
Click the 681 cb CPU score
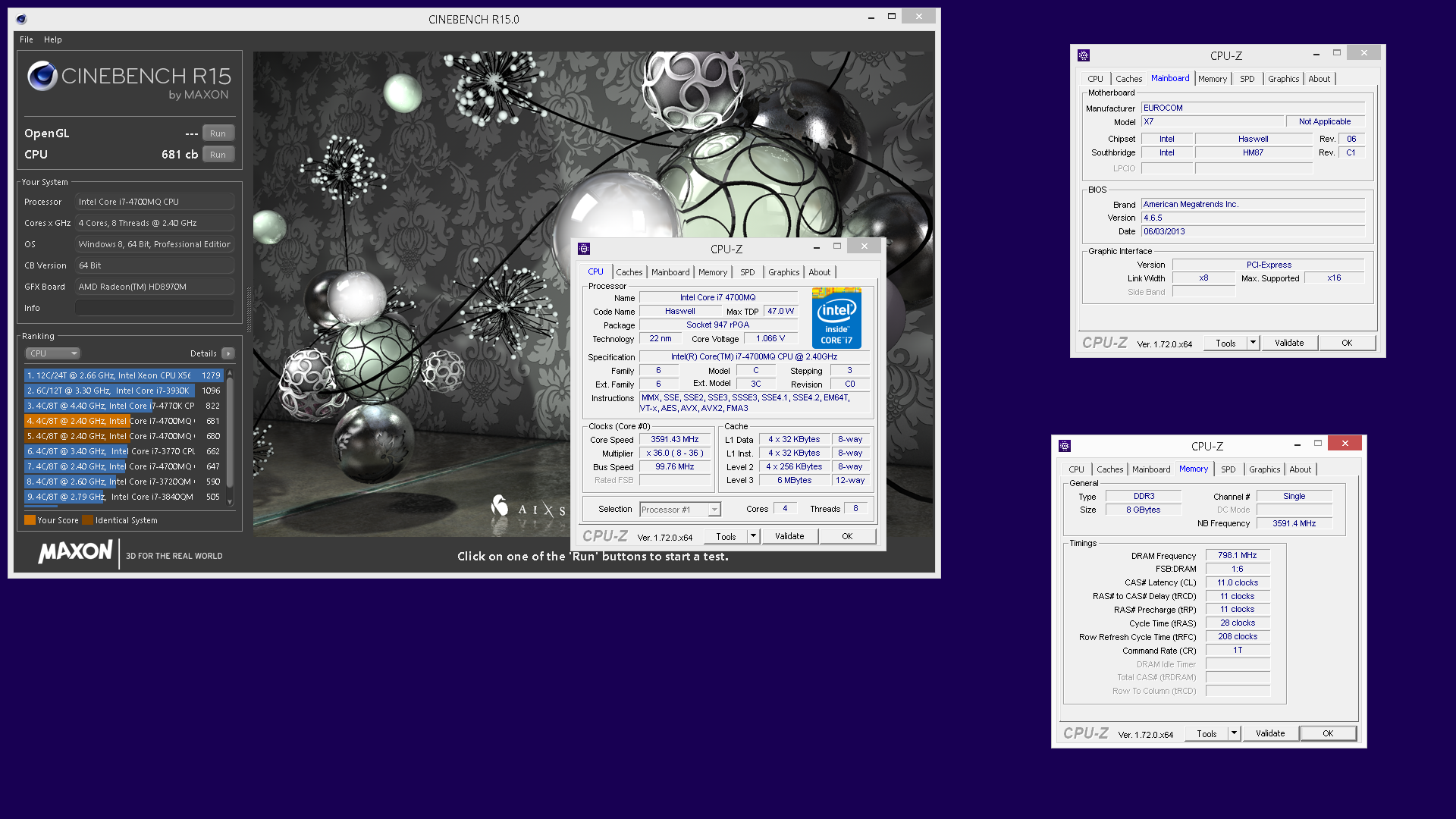point(180,155)
